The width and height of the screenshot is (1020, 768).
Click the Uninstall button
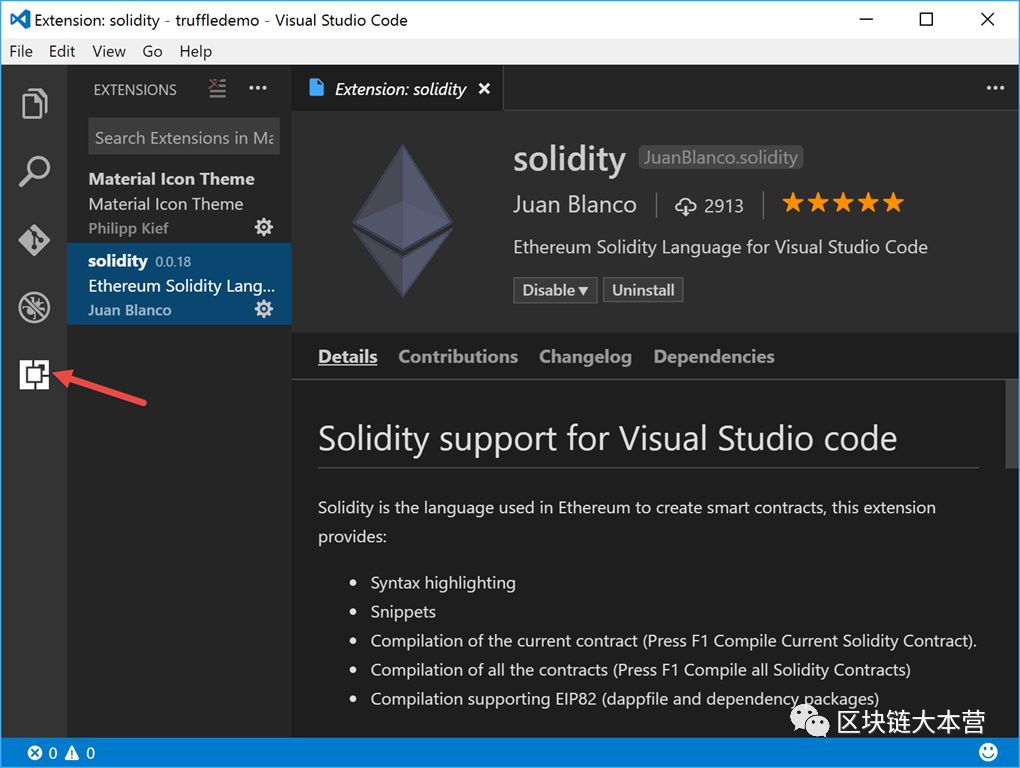[x=643, y=290]
